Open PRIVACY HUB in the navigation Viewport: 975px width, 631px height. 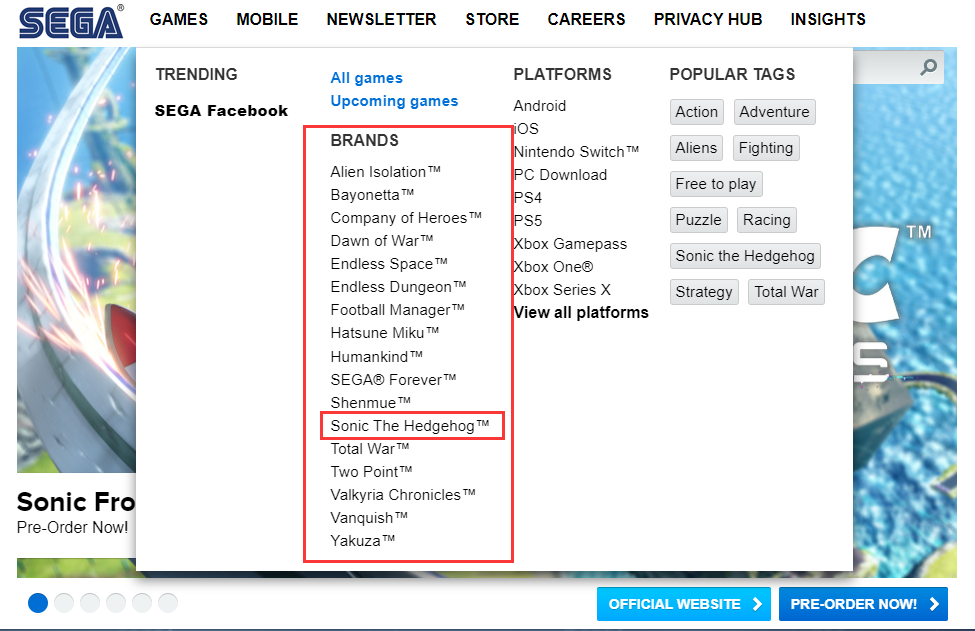point(708,19)
